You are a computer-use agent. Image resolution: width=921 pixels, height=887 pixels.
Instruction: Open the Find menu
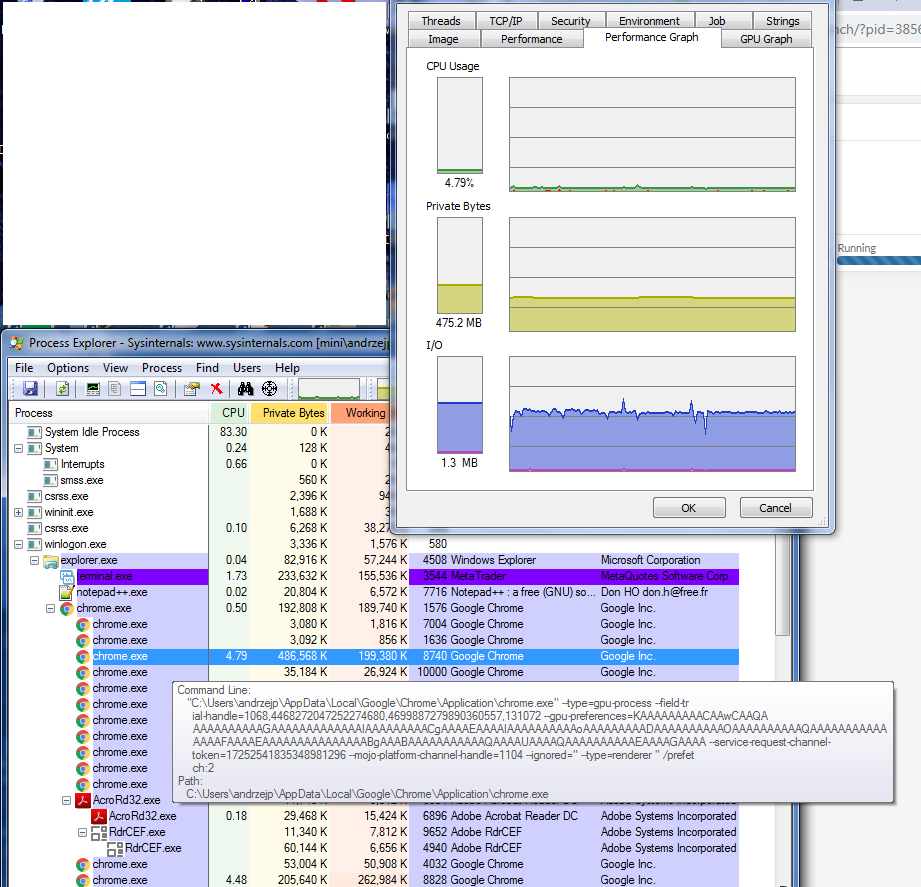click(x=207, y=368)
